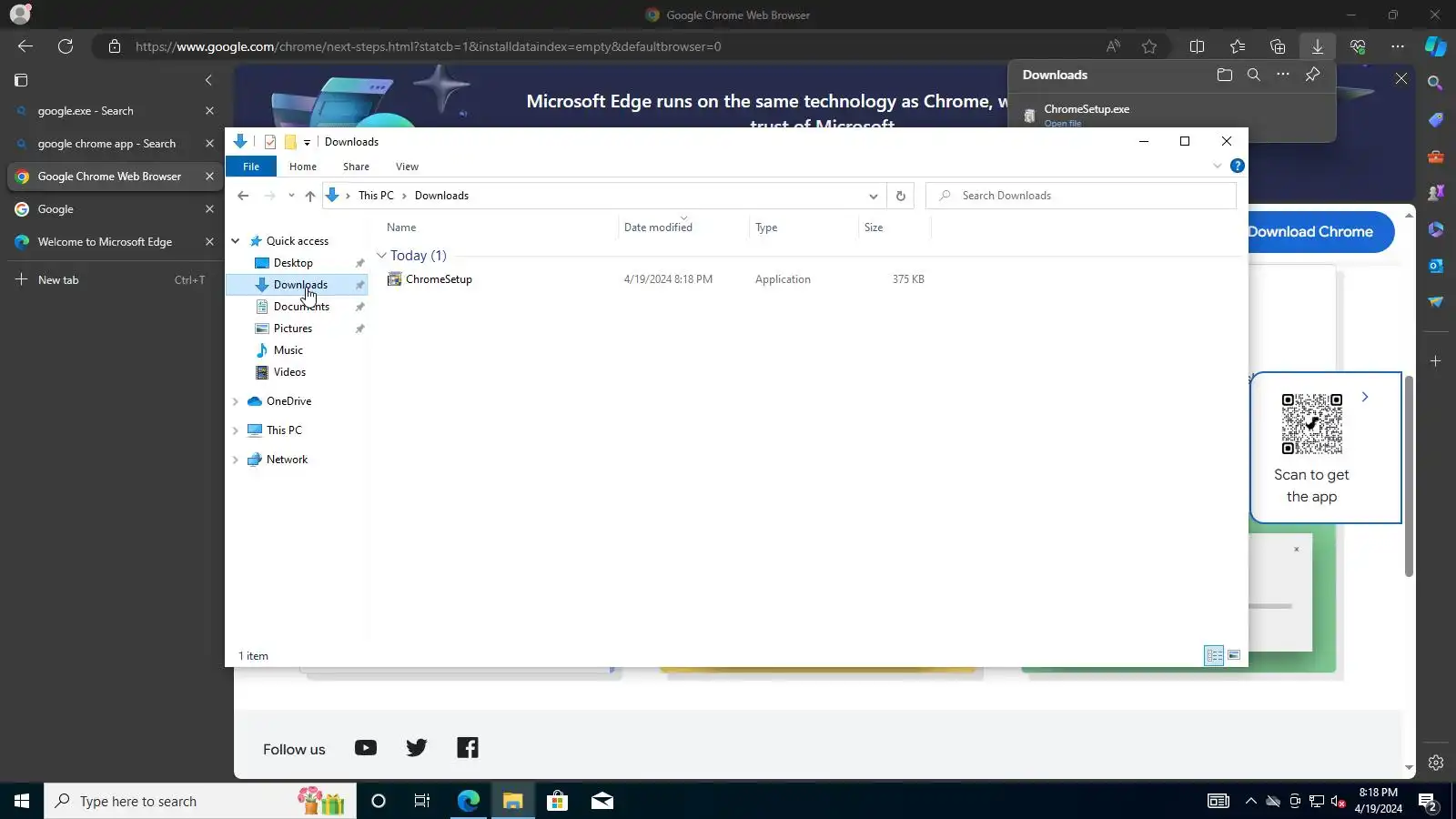Click Open file link under ChromeSetup.exe

1063,124
